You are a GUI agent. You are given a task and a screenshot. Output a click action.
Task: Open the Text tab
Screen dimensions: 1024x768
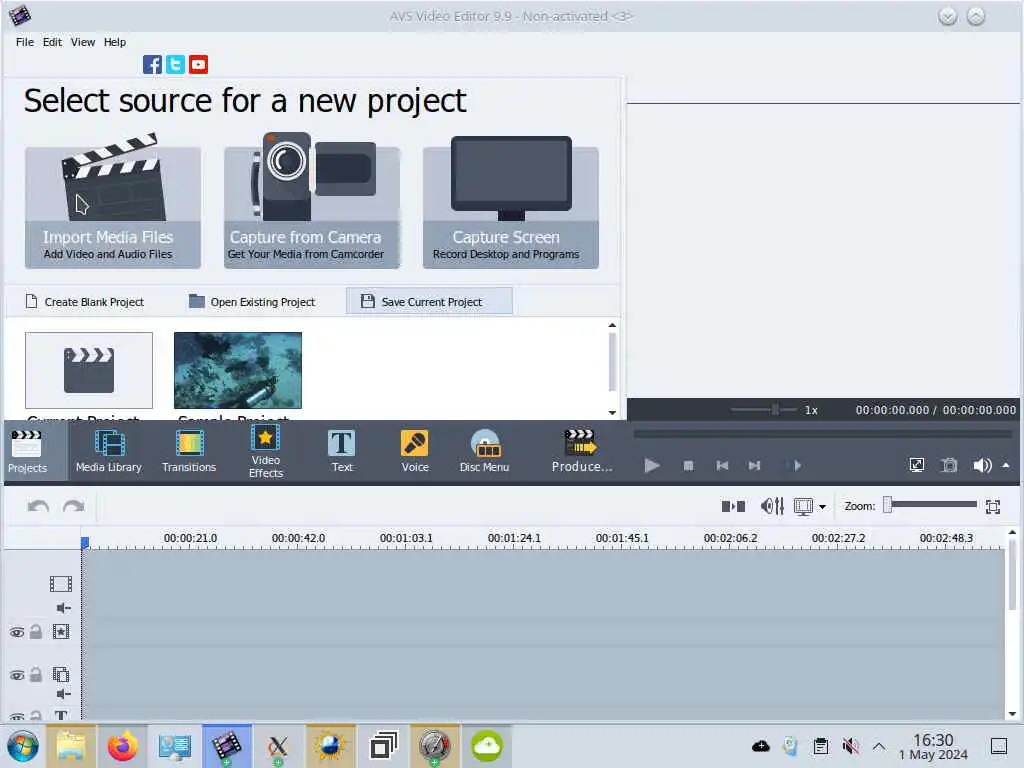342,452
